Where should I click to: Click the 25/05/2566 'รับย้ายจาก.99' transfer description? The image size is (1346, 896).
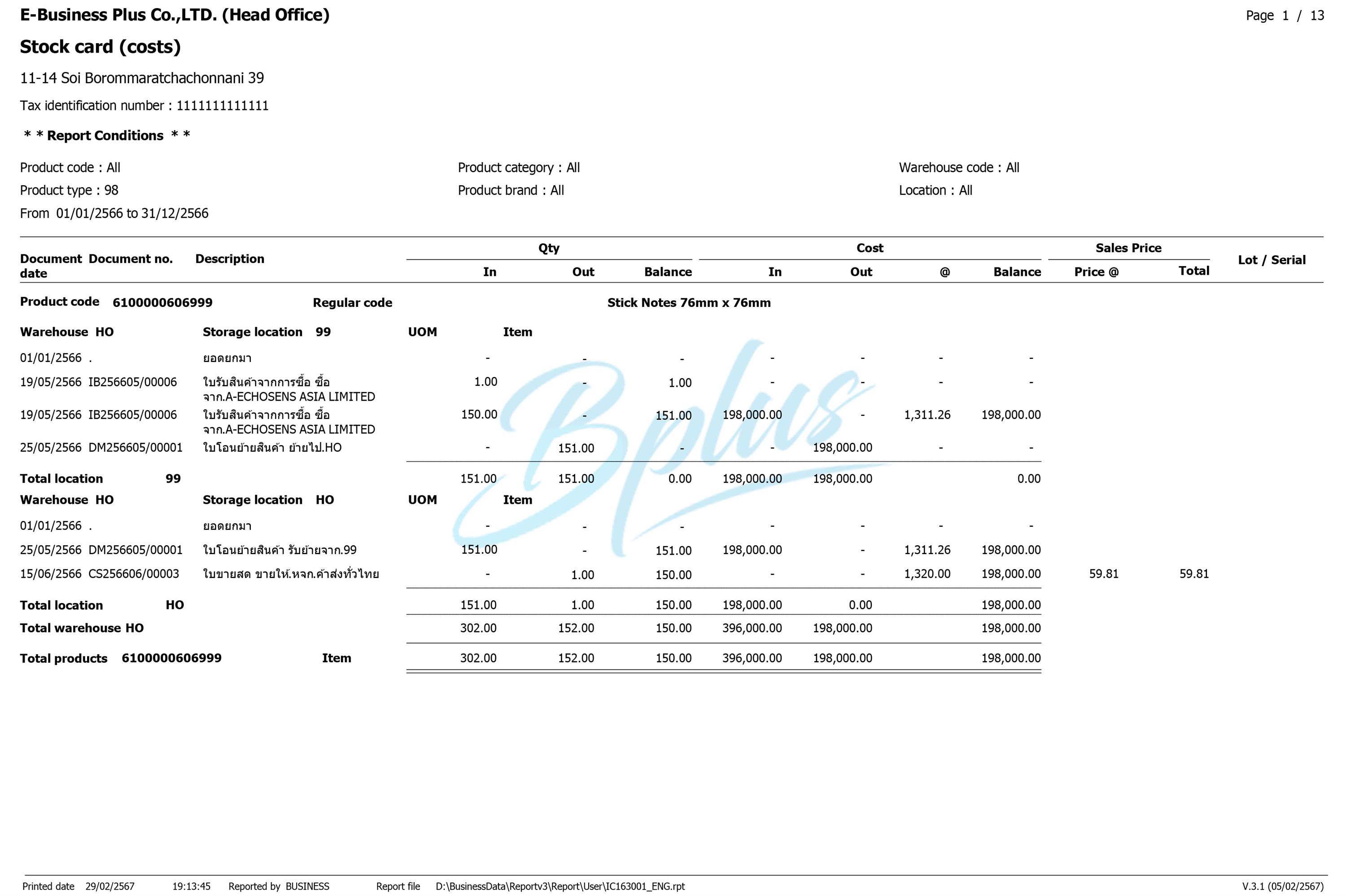pyautogui.click(x=280, y=550)
